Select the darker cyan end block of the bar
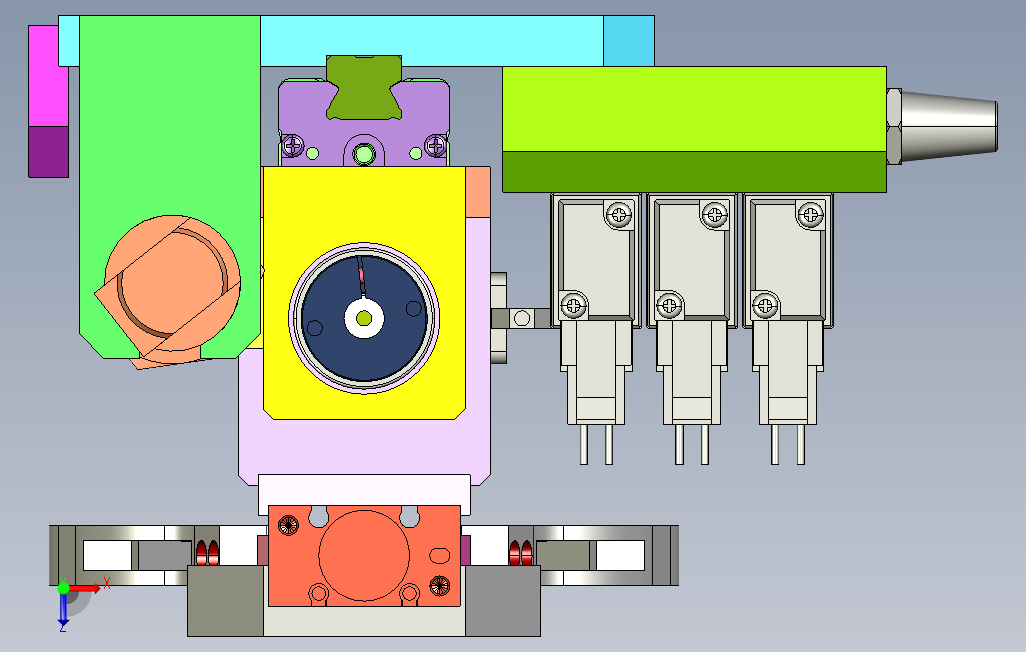 629,41
